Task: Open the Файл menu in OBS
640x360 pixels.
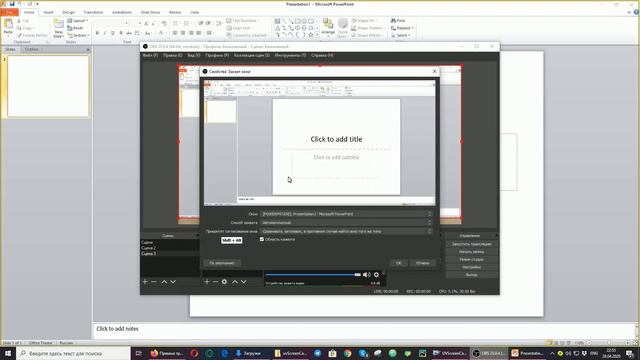Action: pos(150,55)
